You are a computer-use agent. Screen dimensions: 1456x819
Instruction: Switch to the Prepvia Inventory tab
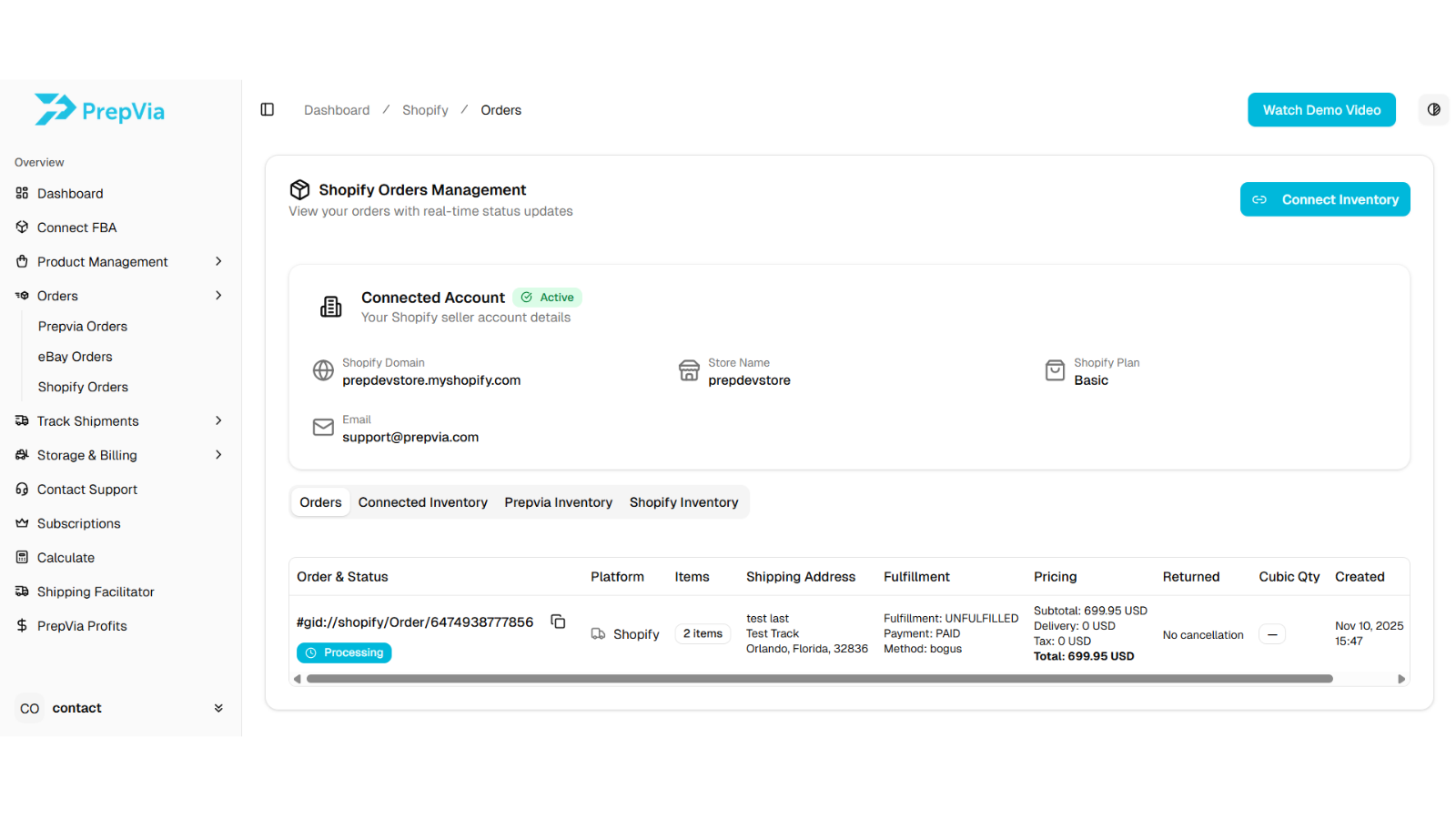click(558, 502)
